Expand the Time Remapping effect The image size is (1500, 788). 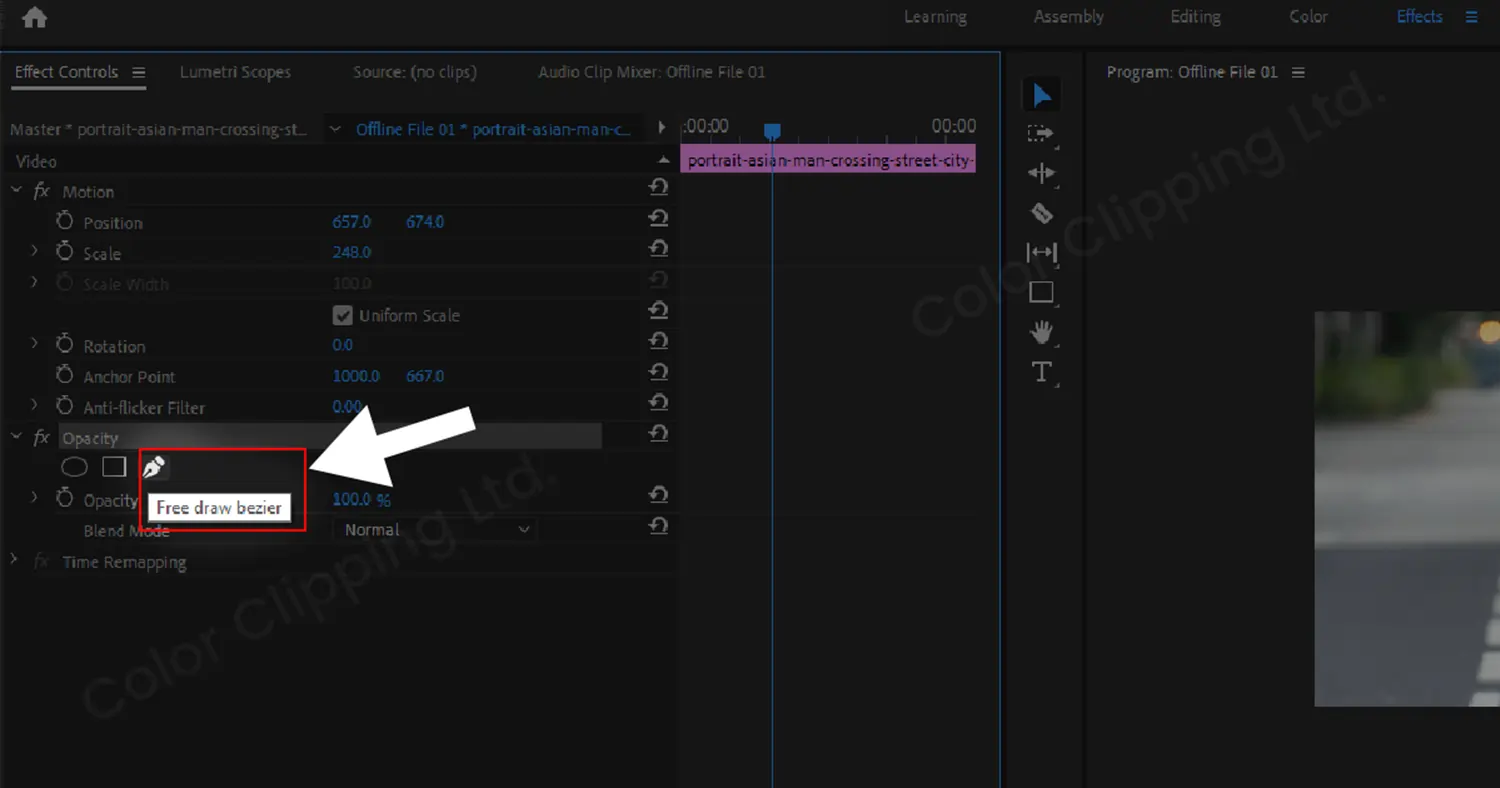pyautogui.click(x=14, y=561)
